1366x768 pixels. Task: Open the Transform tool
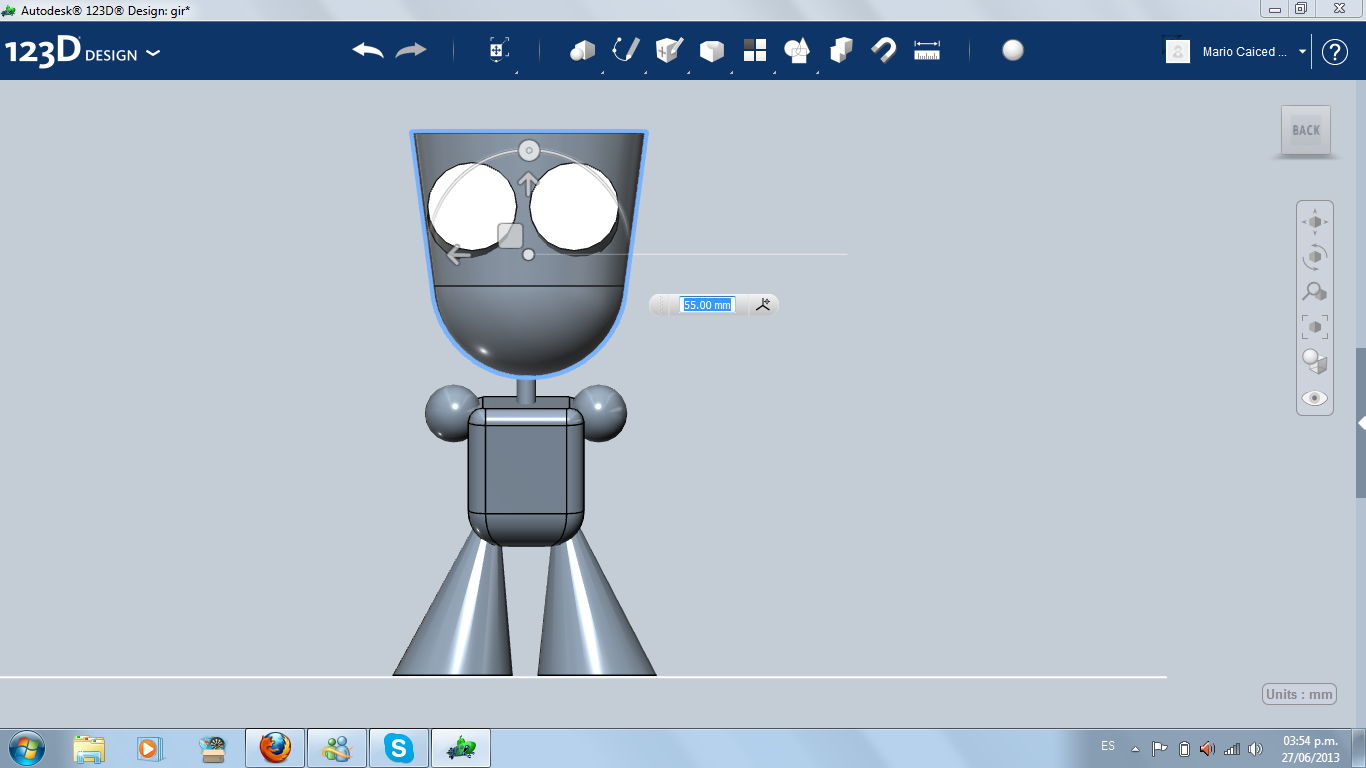[498, 50]
